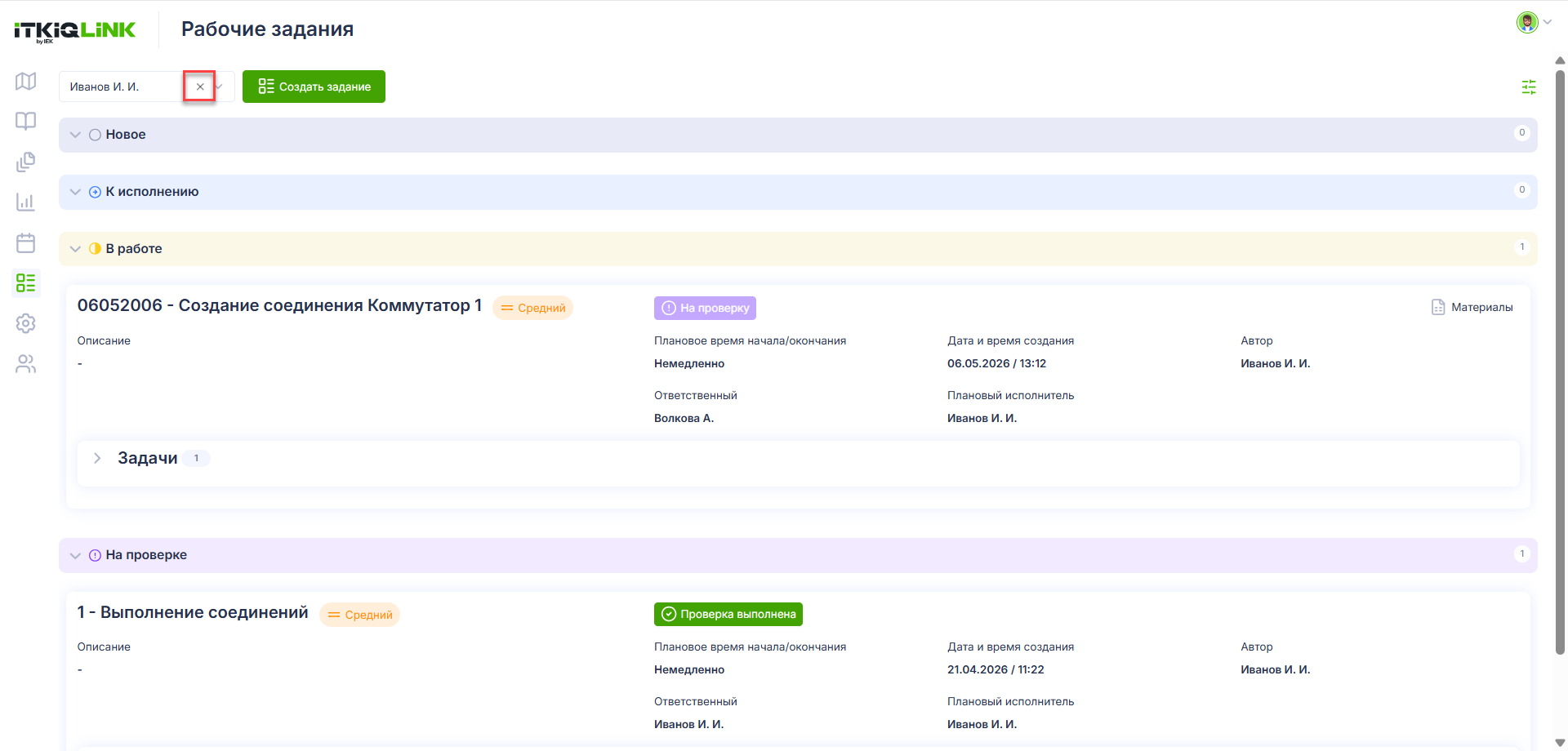This screenshot has width=1568, height=751.
Task: Click the На проверке status icon
Action: [95, 555]
